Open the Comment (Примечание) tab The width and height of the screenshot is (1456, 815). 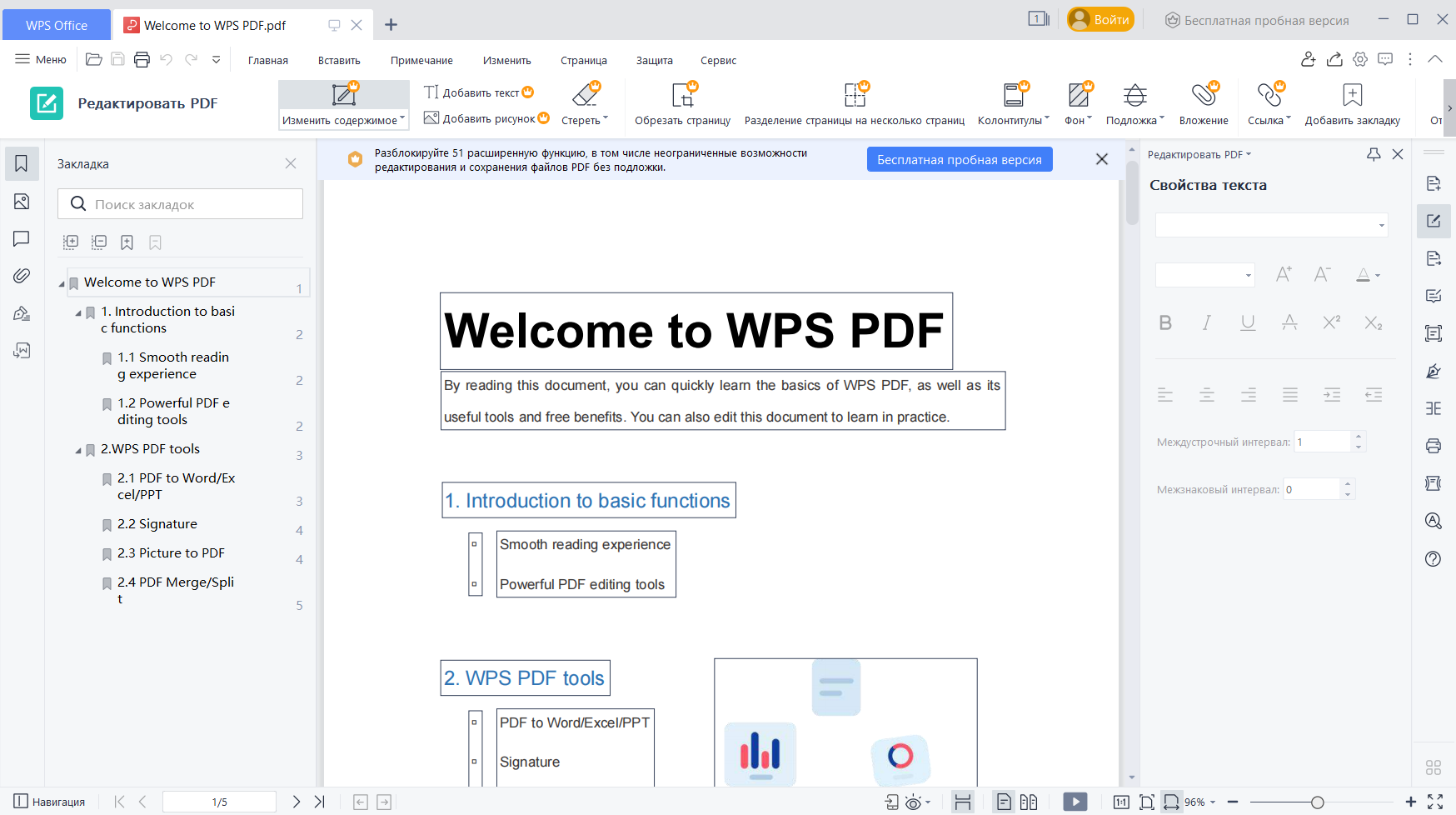(421, 61)
